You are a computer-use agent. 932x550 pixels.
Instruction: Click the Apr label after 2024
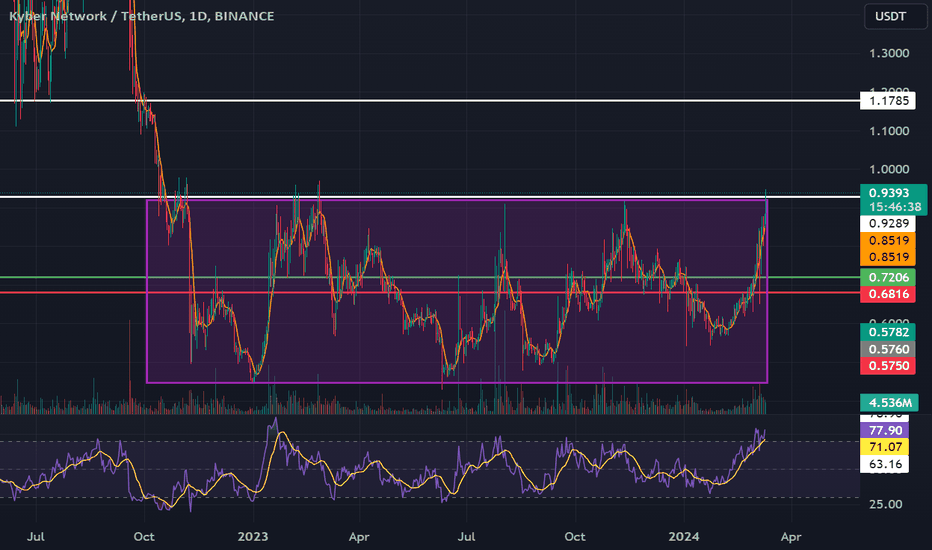[791, 536]
